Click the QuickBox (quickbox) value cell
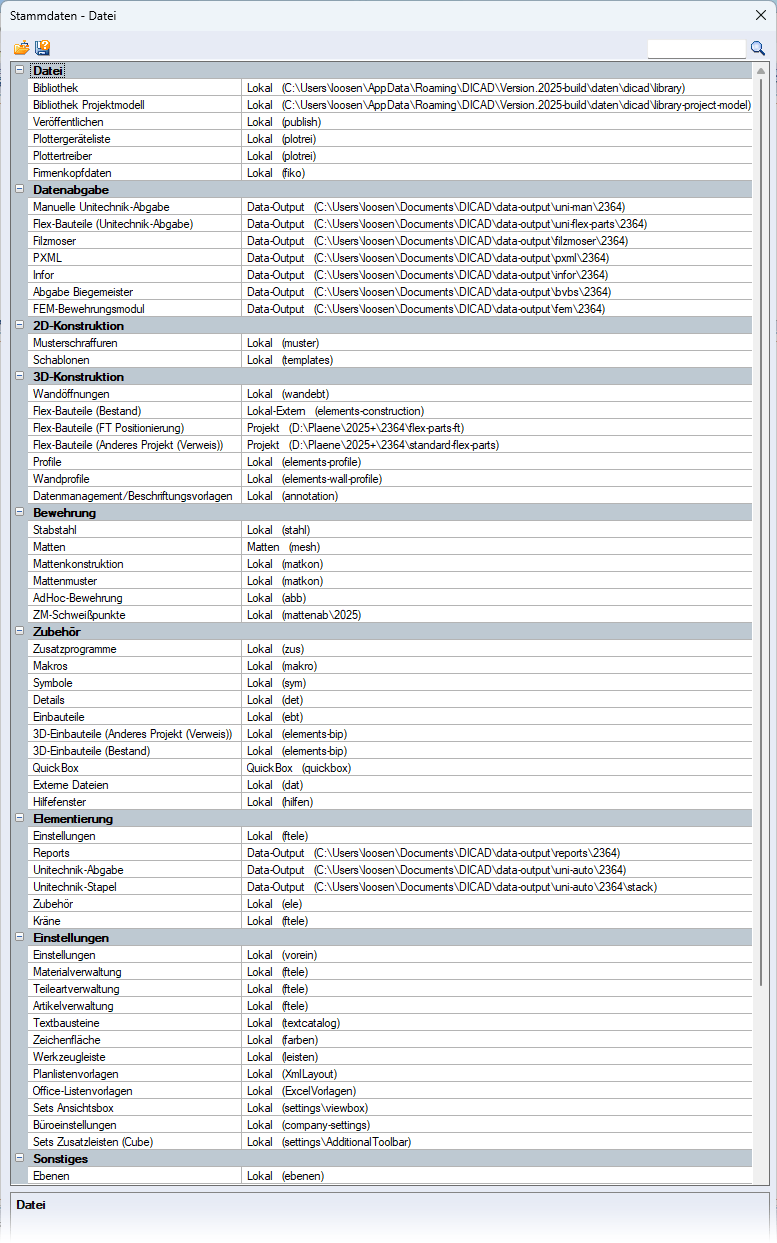 [497, 768]
